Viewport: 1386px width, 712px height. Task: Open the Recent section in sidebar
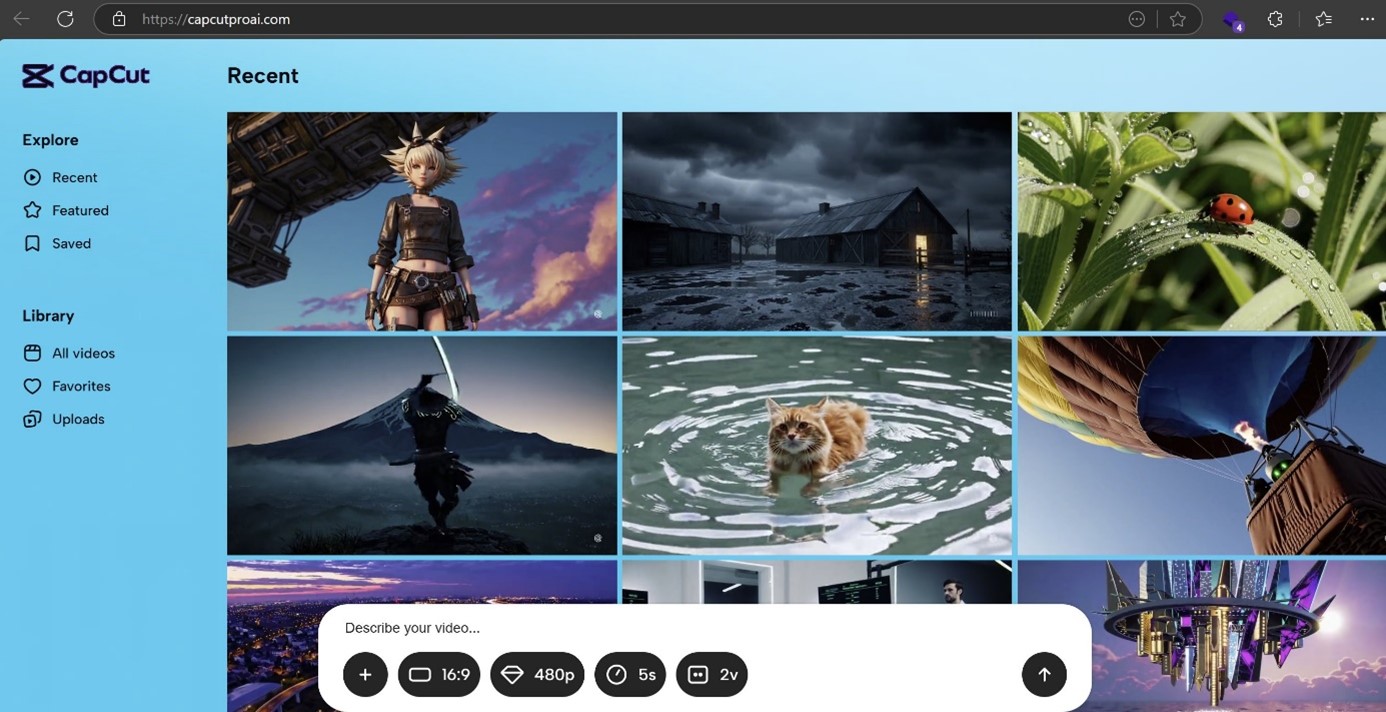(x=61, y=177)
